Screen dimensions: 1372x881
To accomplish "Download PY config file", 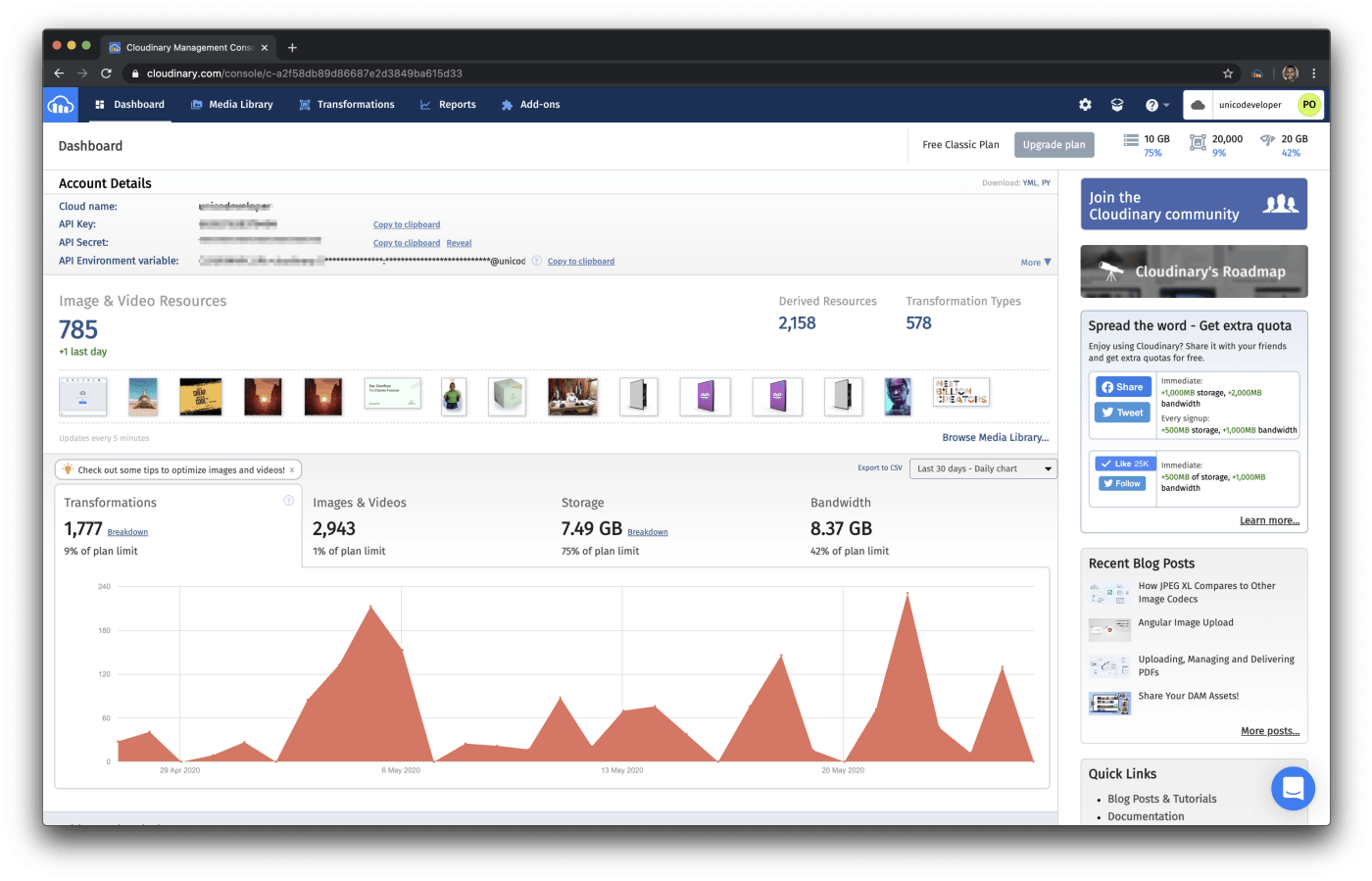I will pyautogui.click(x=1047, y=183).
